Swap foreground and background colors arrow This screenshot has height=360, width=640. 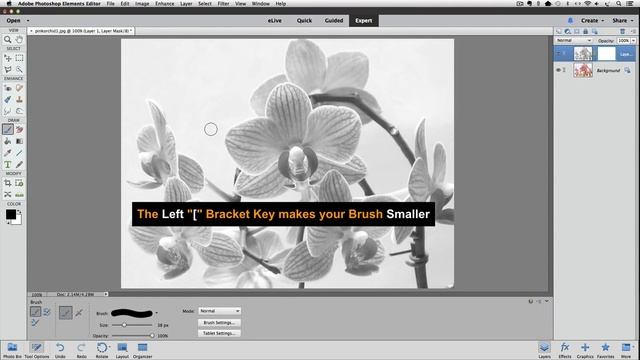point(19,211)
